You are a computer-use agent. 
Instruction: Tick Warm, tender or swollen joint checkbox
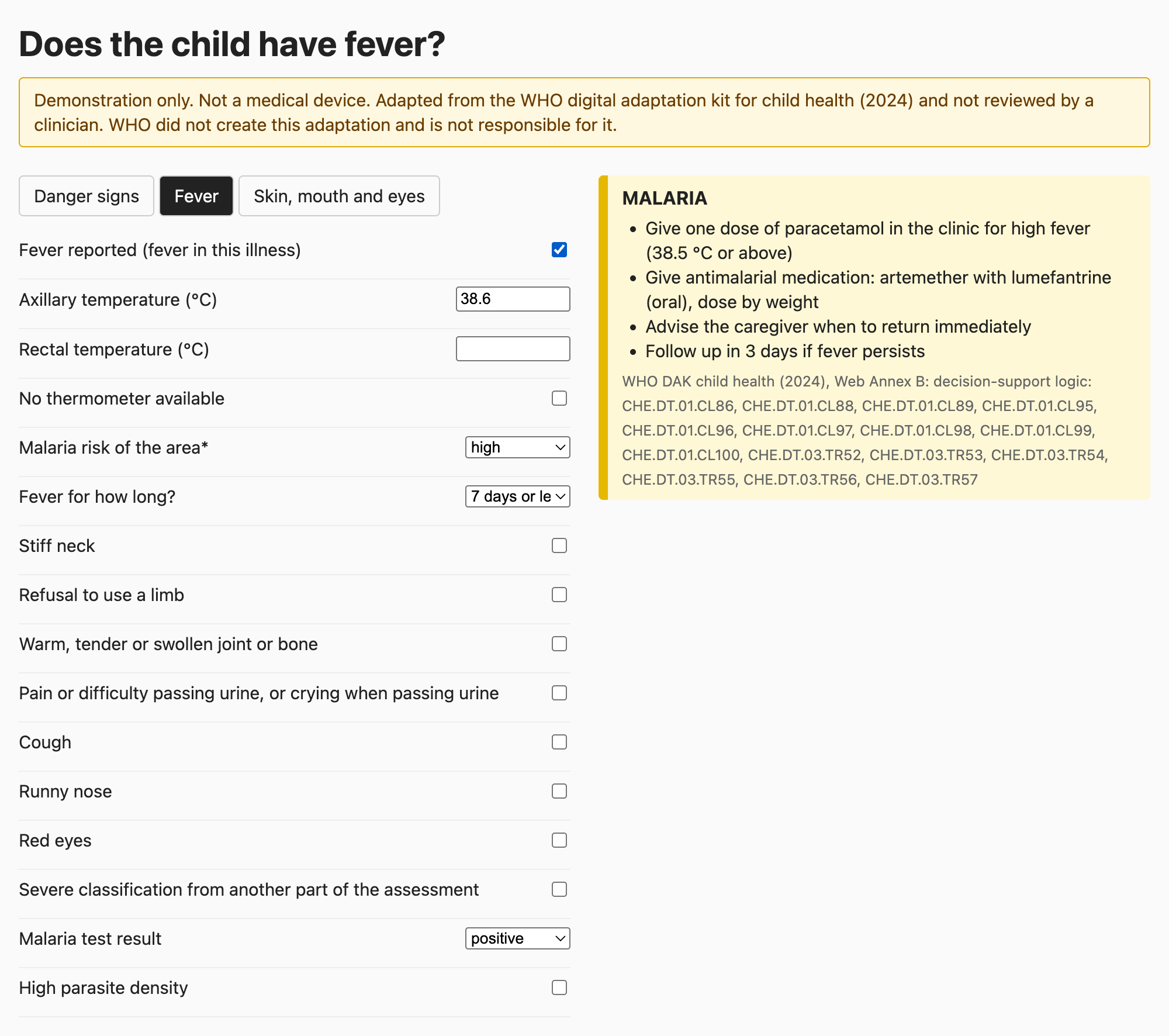pyautogui.click(x=559, y=644)
